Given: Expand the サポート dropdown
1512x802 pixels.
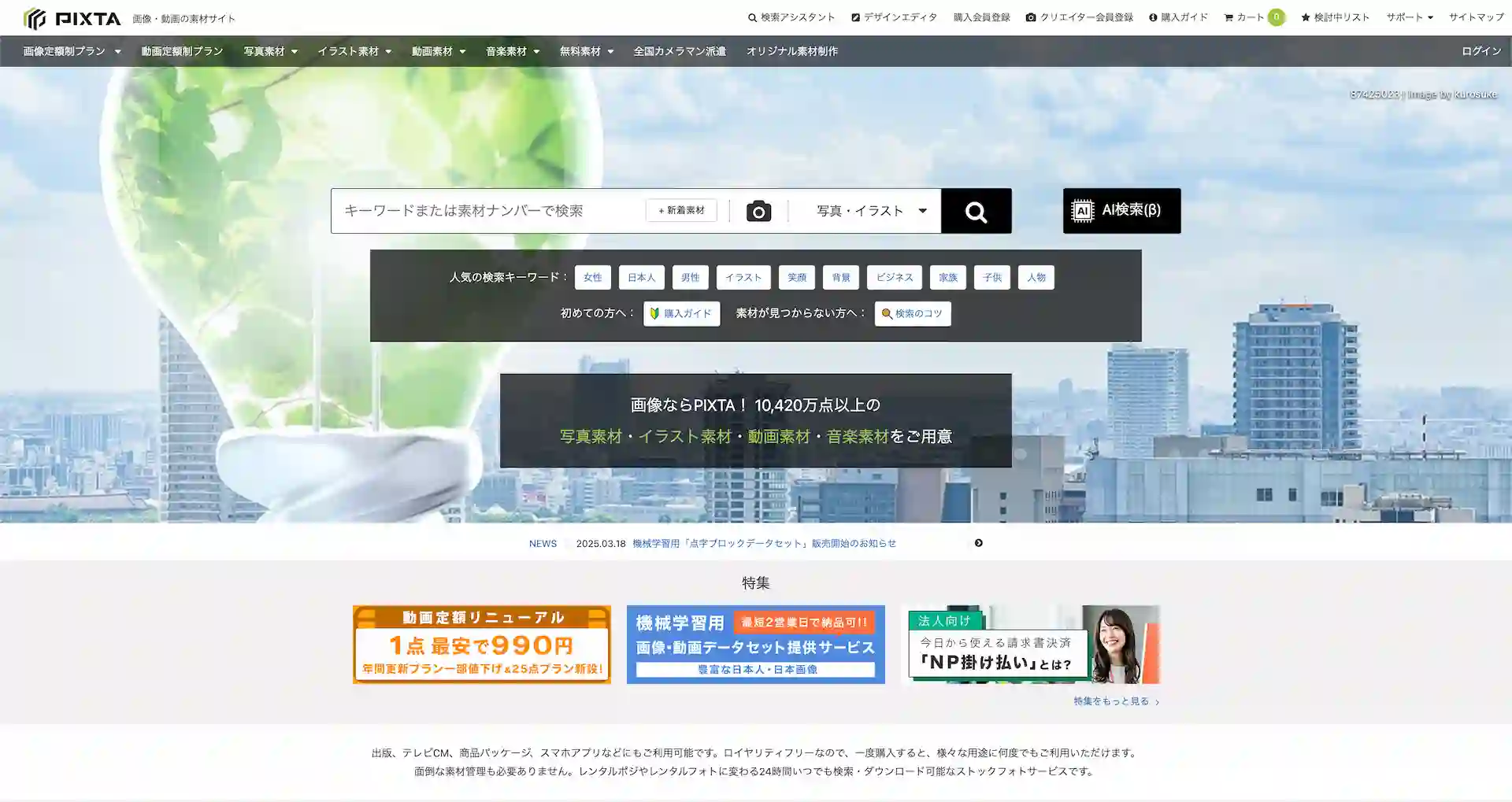Looking at the screenshot, I should 1410,17.
